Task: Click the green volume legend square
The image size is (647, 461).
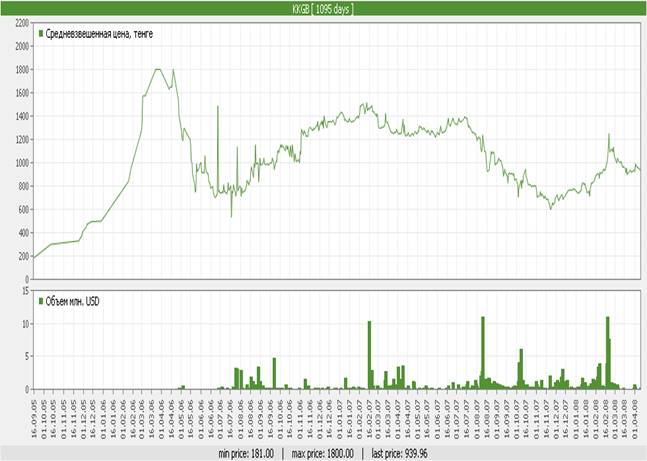Action: click(40, 300)
